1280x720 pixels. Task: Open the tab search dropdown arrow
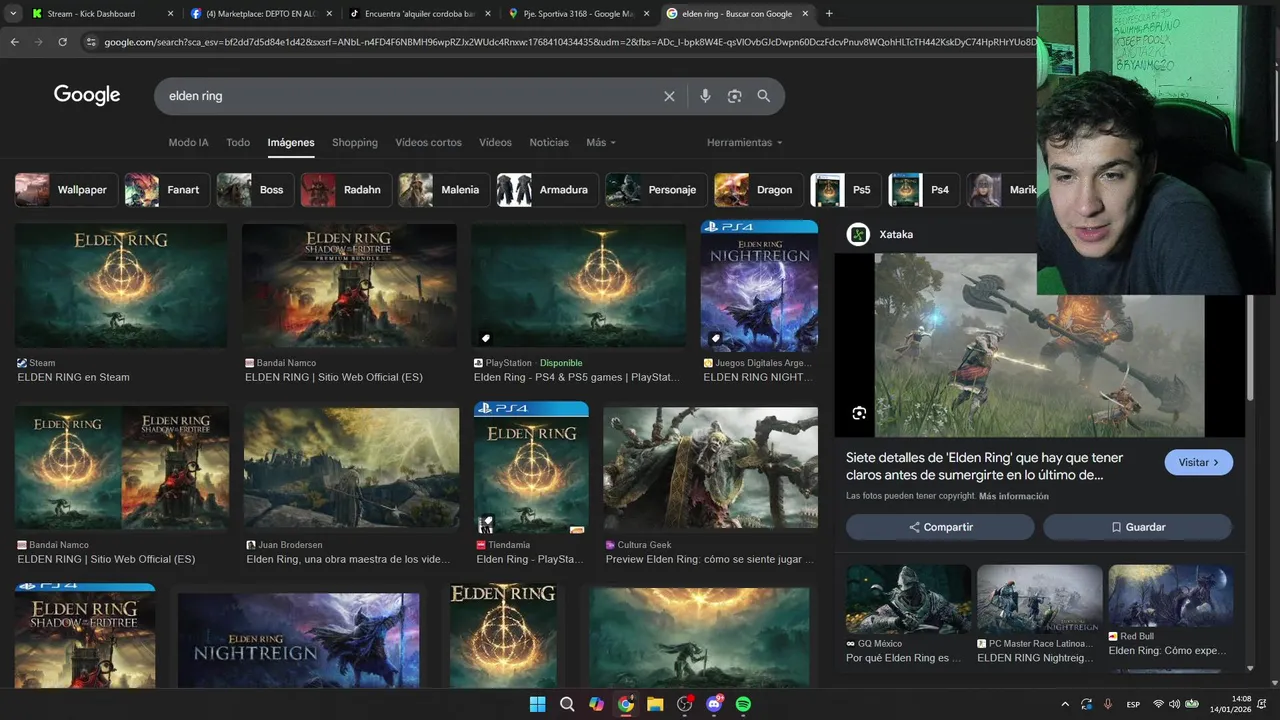point(12,14)
